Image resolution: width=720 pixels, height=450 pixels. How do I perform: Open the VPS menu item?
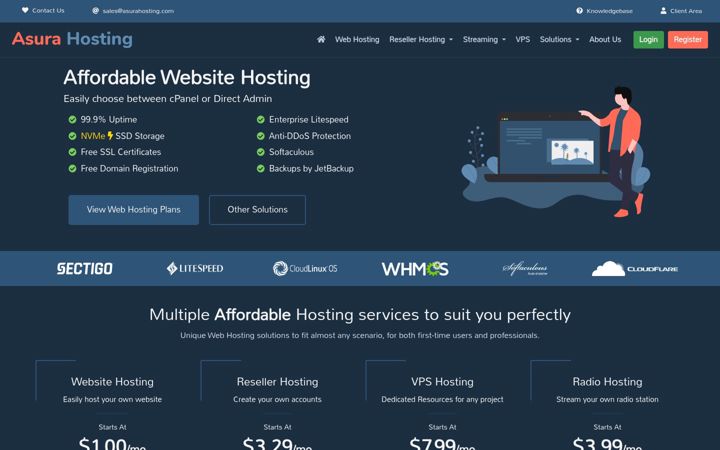pyautogui.click(x=523, y=39)
